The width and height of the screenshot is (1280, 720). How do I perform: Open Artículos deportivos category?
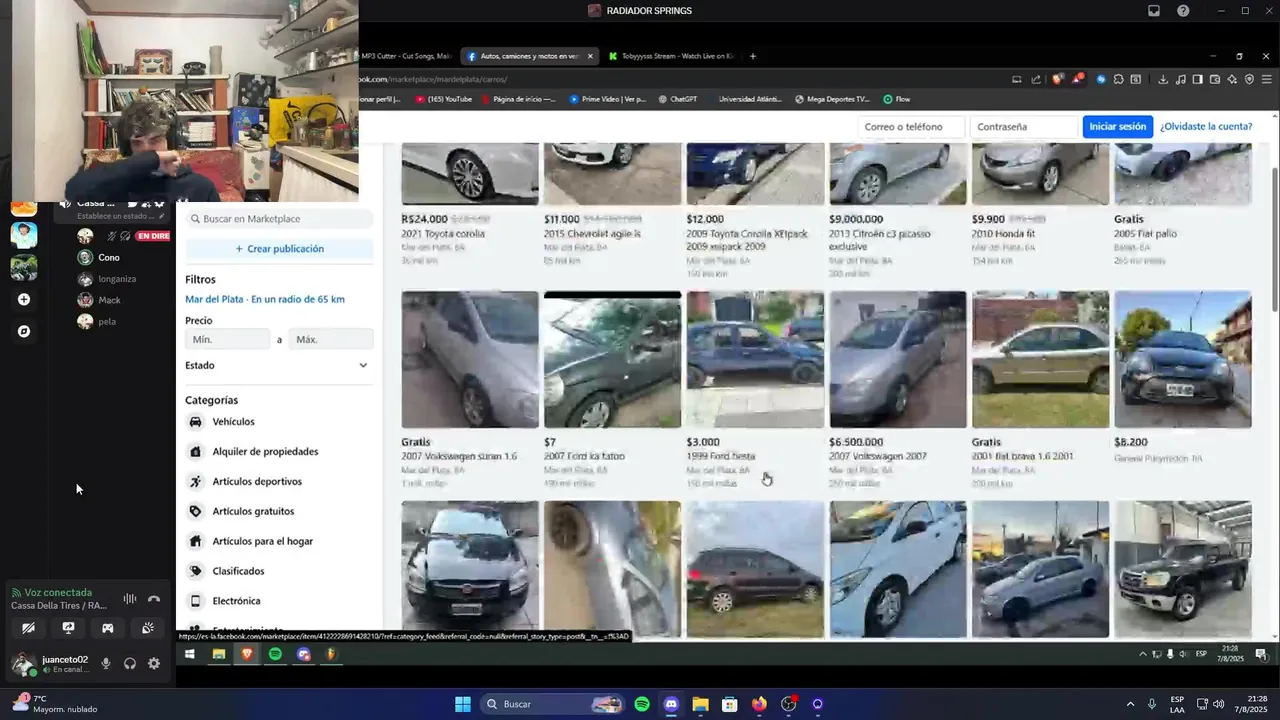pyautogui.click(x=279, y=482)
